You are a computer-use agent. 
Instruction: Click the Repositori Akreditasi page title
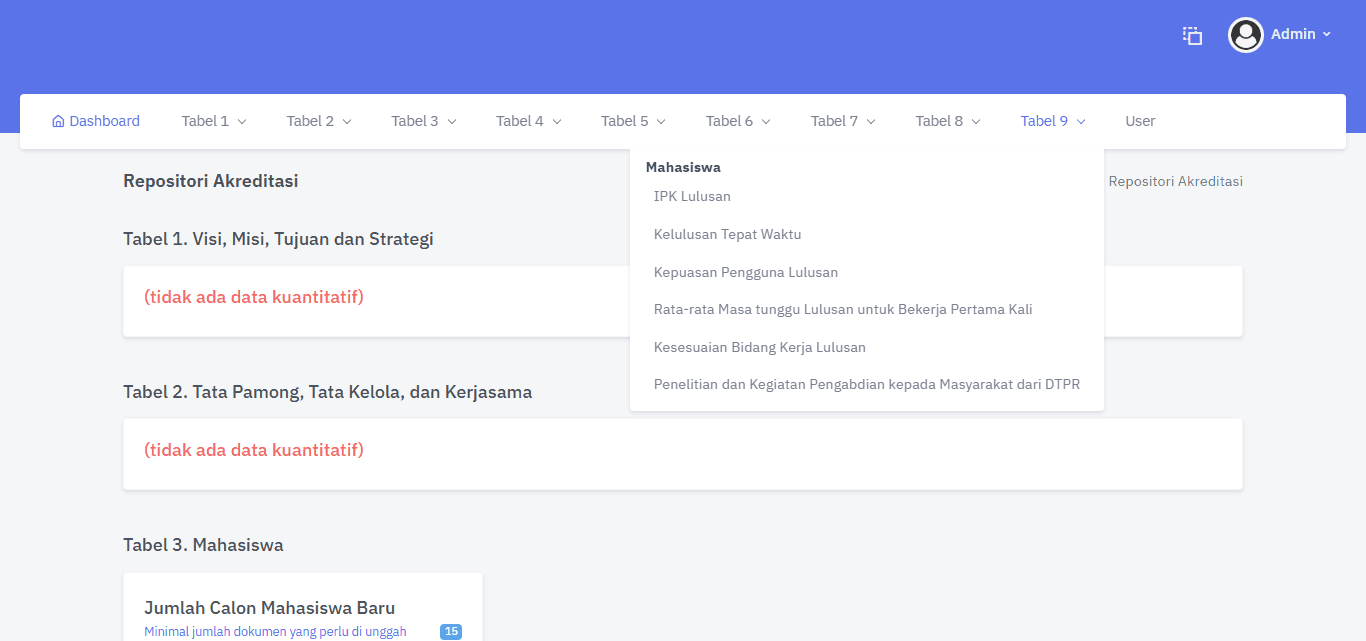(211, 181)
